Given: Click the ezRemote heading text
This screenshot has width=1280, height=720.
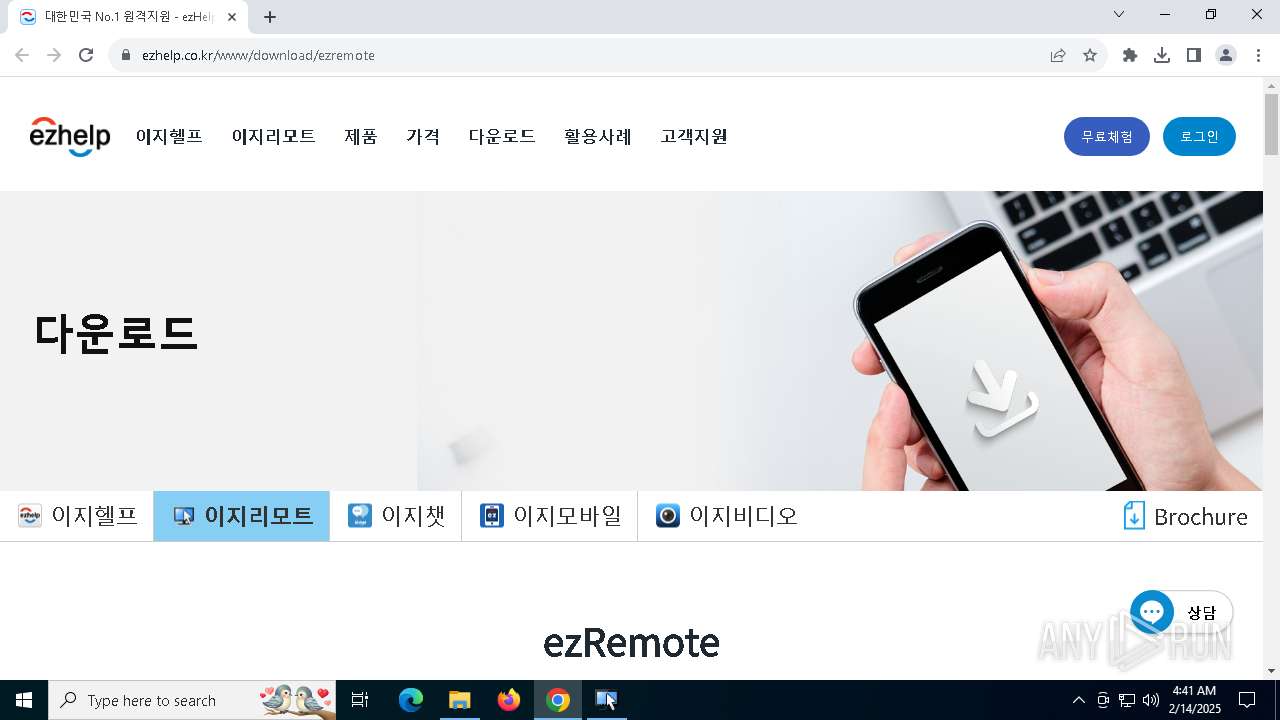Looking at the screenshot, I should point(631,642).
